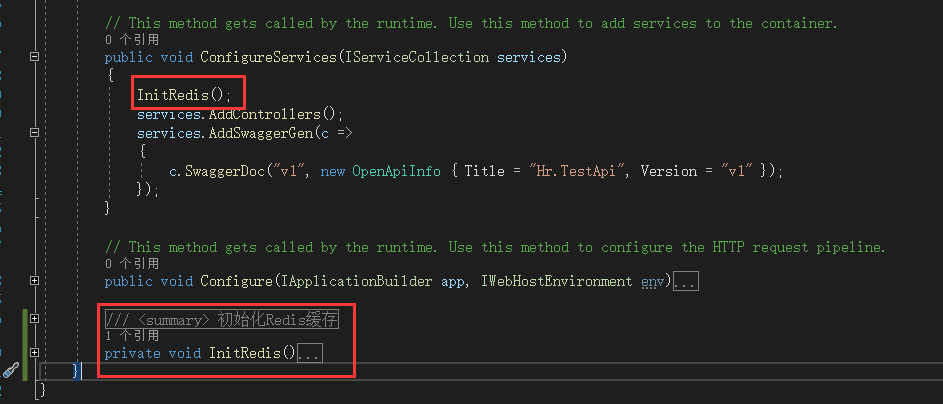Expand the collapsed Configure method
The image size is (943, 404).
[x=35, y=281]
